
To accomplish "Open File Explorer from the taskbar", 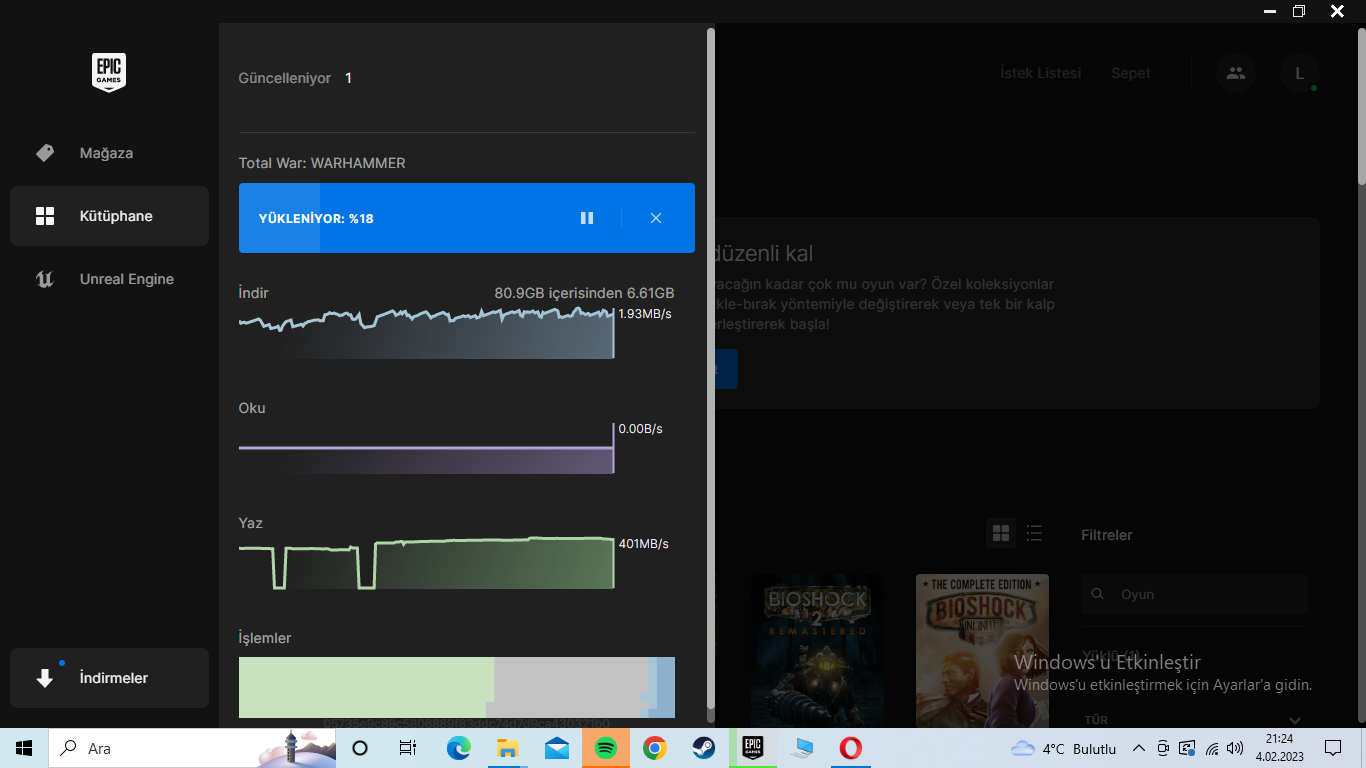I will (x=507, y=748).
